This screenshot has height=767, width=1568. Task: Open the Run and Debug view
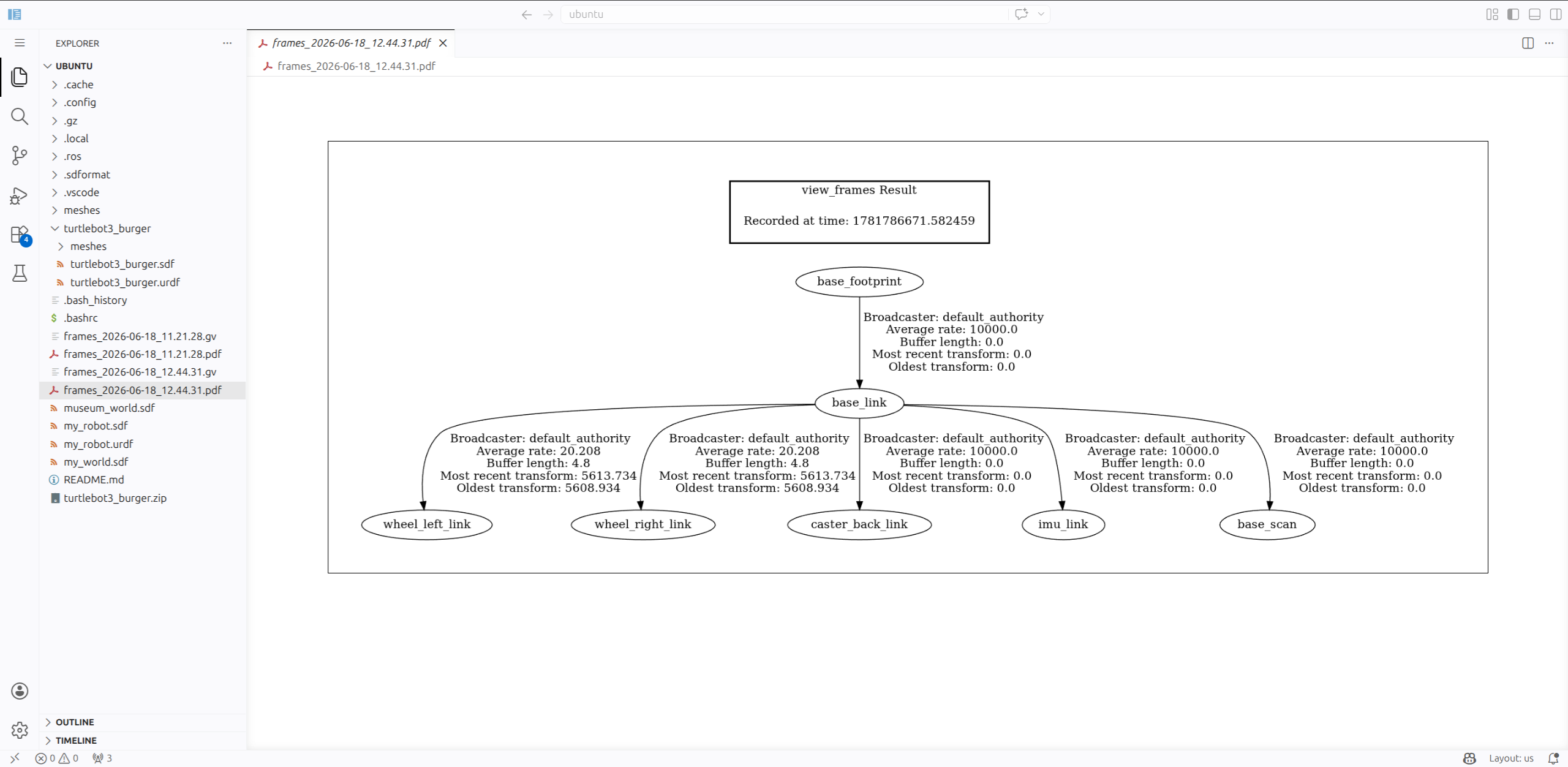pos(20,195)
